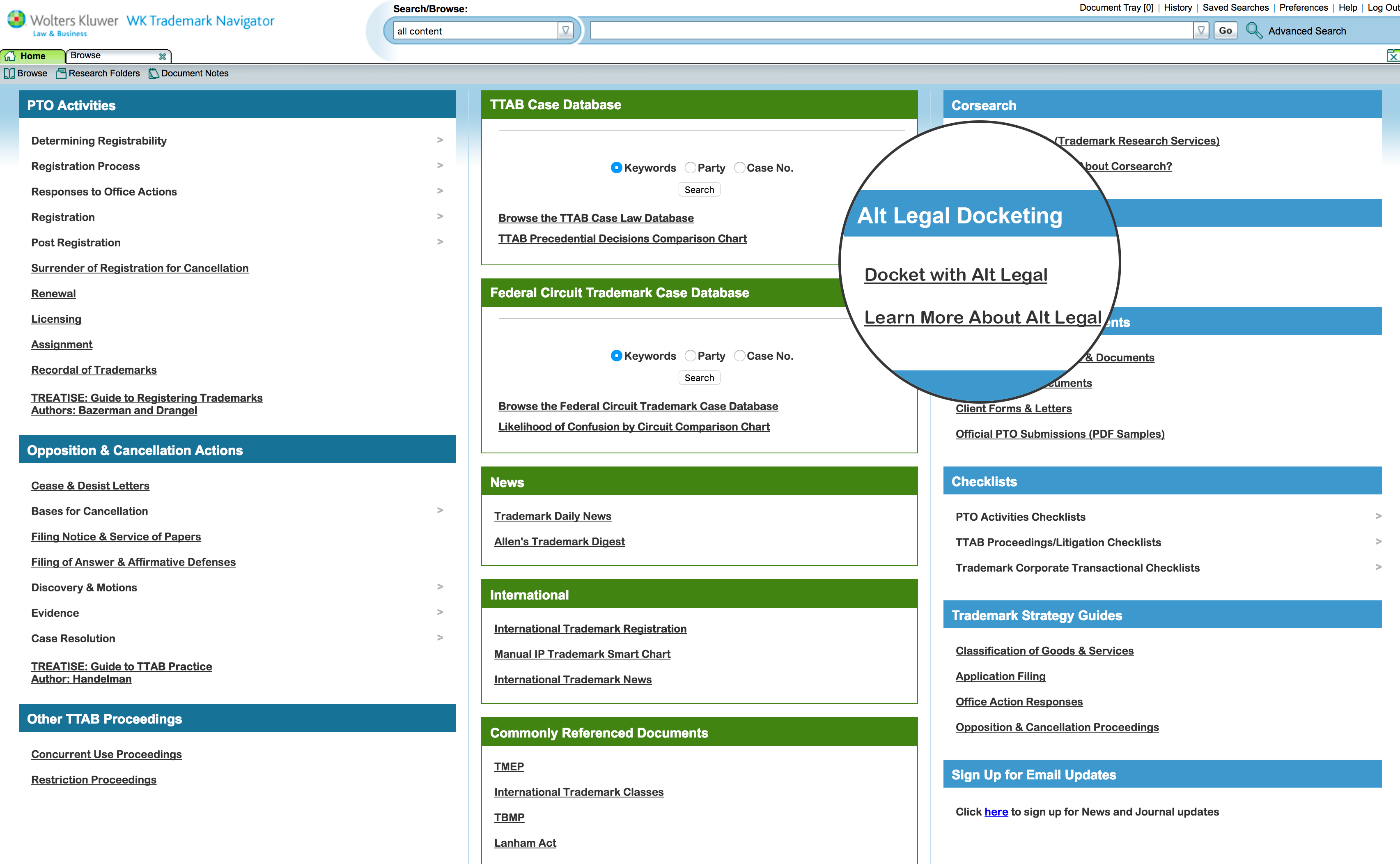Open Surrender of Registration for Cancellation

tap(140, 268)
